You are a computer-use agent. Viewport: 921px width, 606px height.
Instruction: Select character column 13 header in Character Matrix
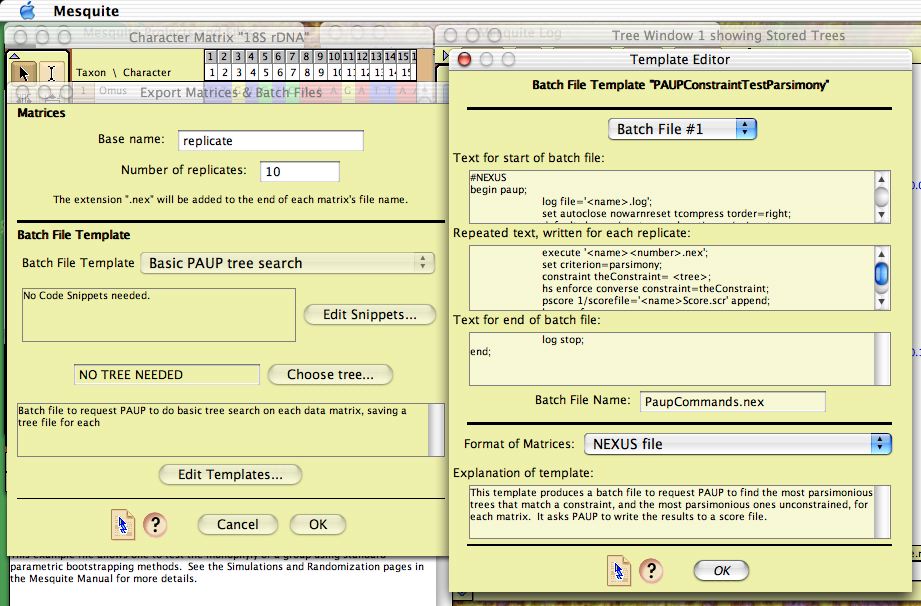376,57
